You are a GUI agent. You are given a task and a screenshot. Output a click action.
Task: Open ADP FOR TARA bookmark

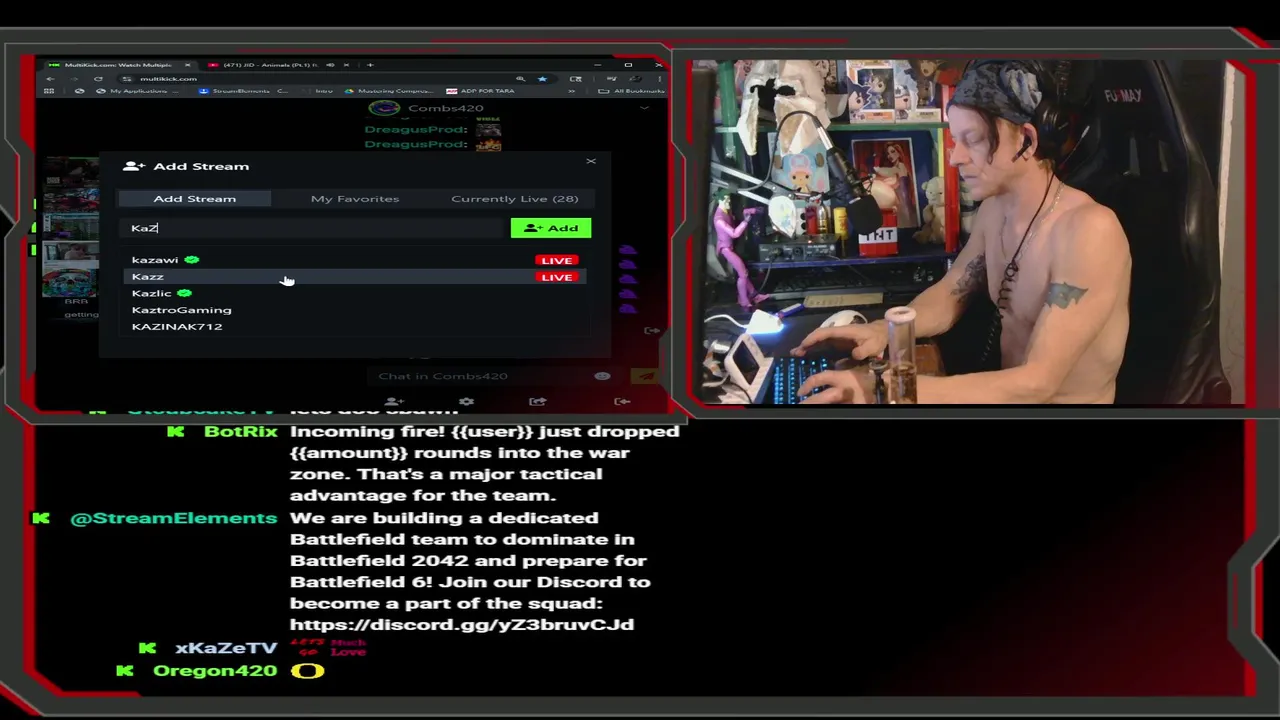pyautogui.click(x=481, y=91)
